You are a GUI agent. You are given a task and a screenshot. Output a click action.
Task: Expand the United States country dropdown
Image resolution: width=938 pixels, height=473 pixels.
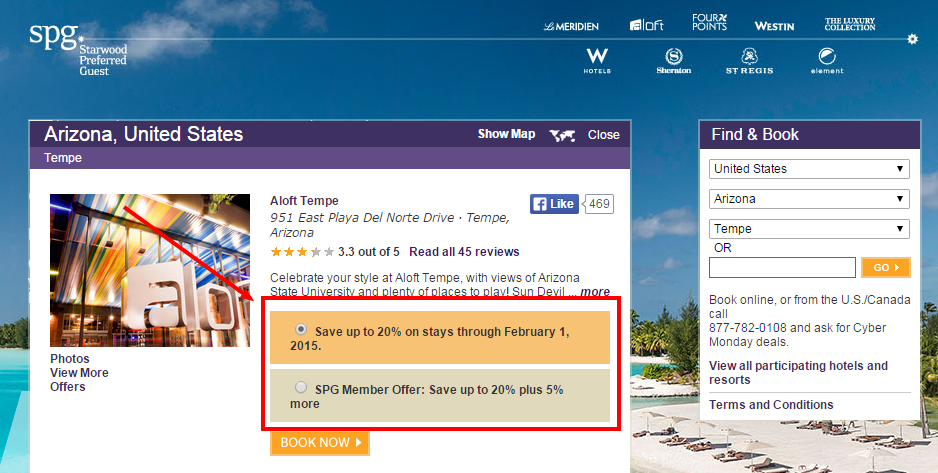pos(809,169)
